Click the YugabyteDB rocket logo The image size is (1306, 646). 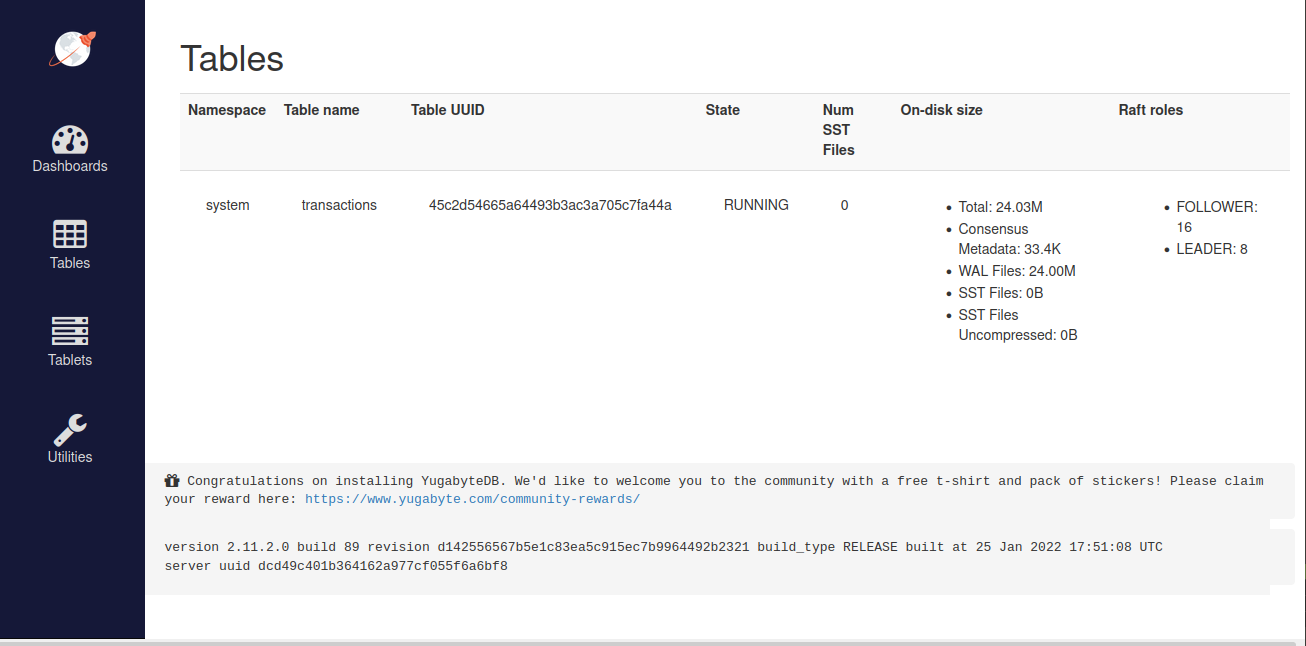(71, 47)
